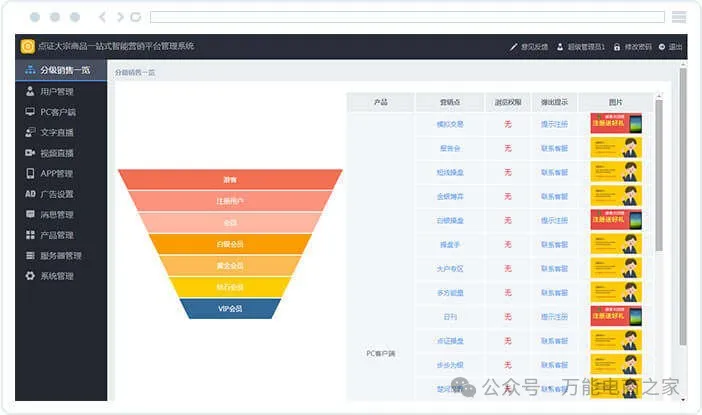702x415 pixels.
Task: Click the blue VIP会员 funnel segment
Action: coord(230,309)
